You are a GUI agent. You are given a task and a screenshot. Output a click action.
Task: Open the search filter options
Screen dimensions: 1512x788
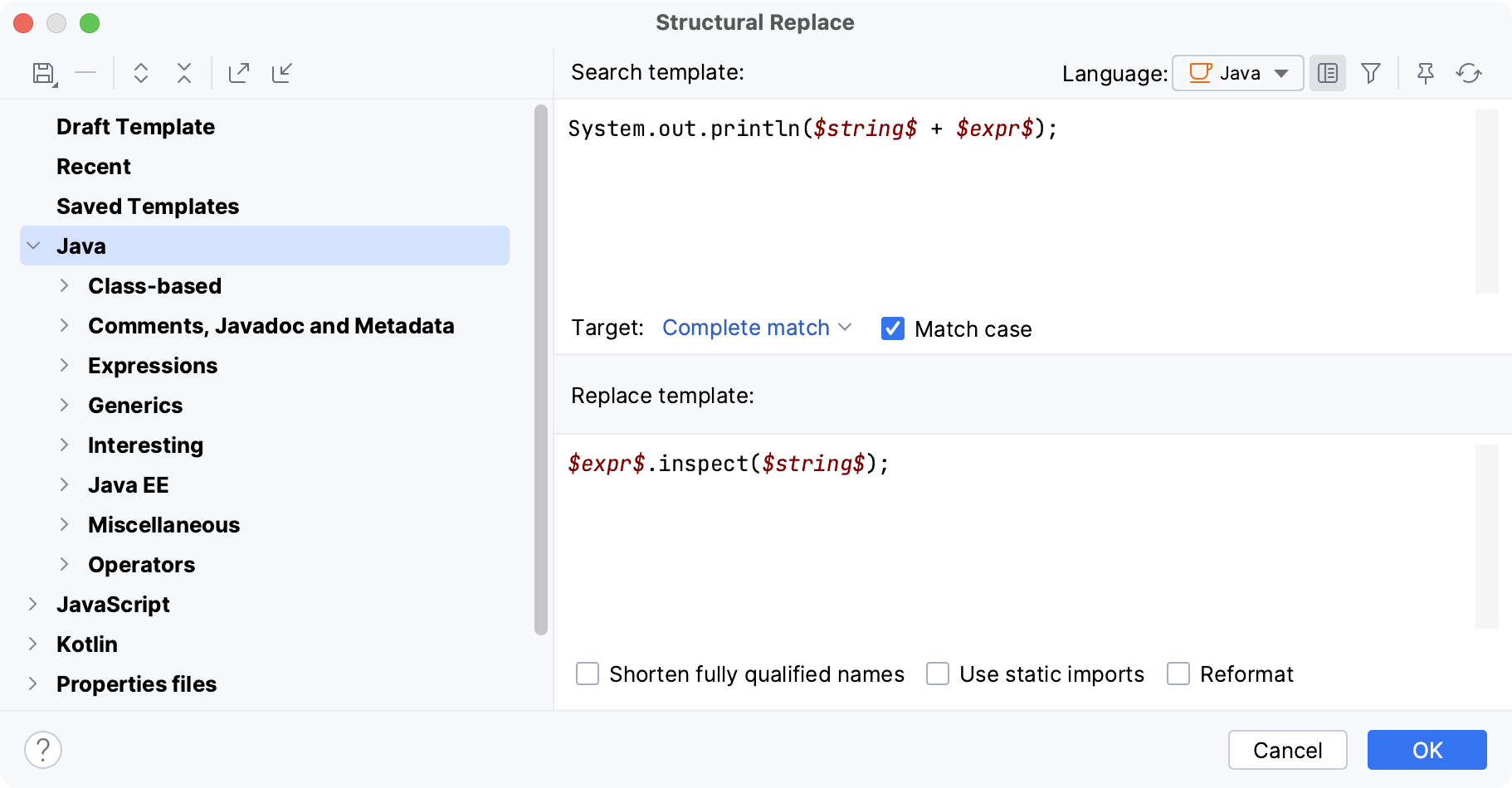tap(1370, 73)
